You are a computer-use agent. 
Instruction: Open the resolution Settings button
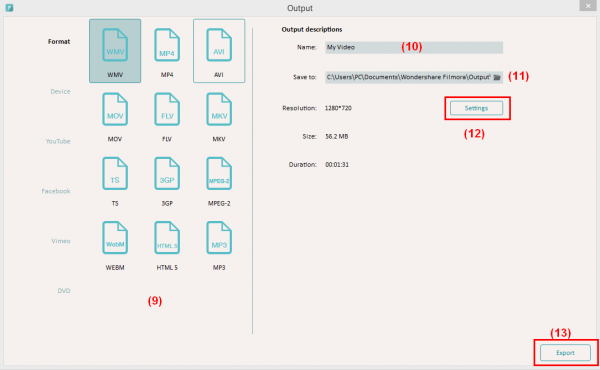476,108
